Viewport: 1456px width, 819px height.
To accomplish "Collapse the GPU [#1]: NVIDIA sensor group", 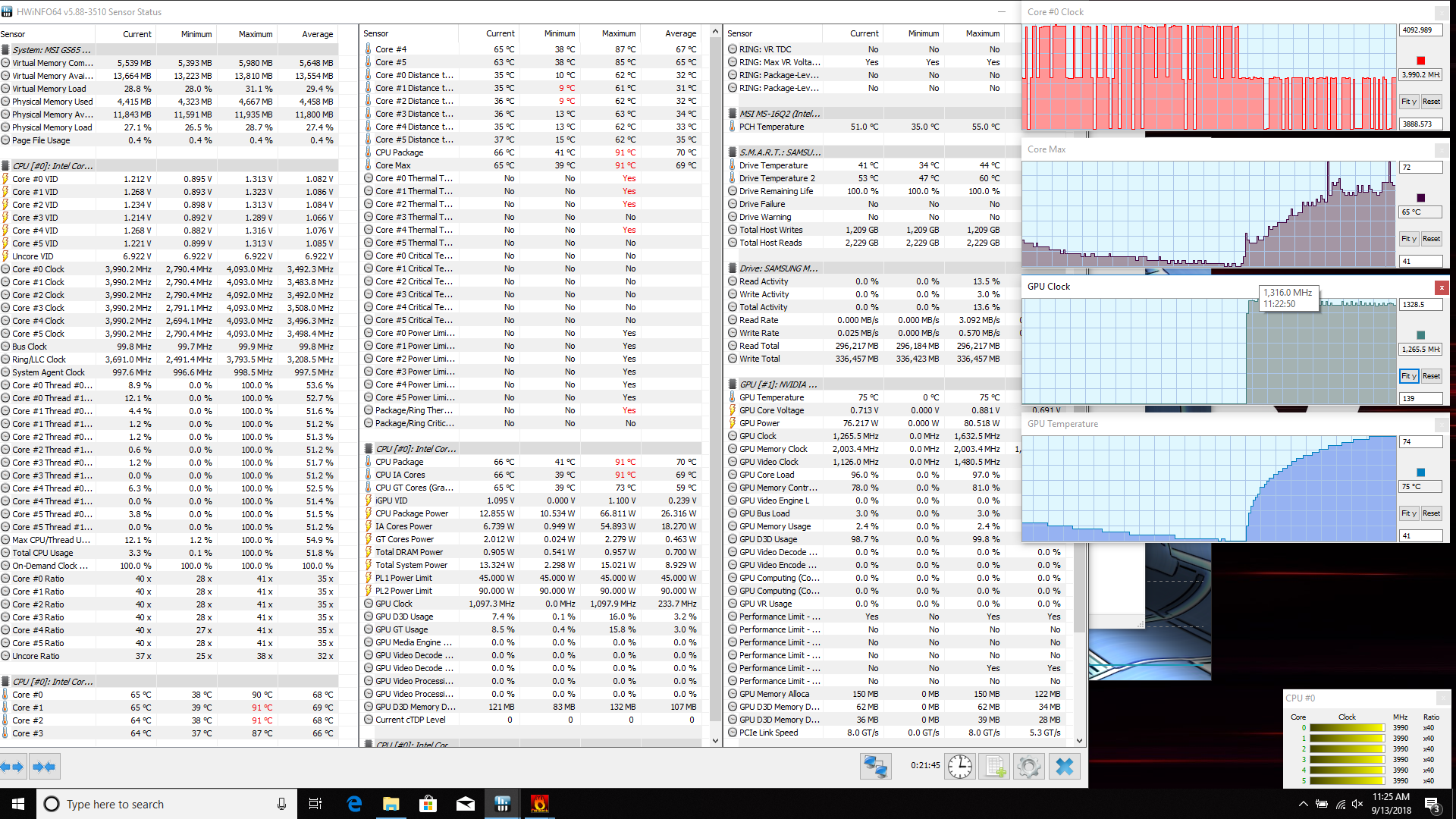I will [777, 384].
